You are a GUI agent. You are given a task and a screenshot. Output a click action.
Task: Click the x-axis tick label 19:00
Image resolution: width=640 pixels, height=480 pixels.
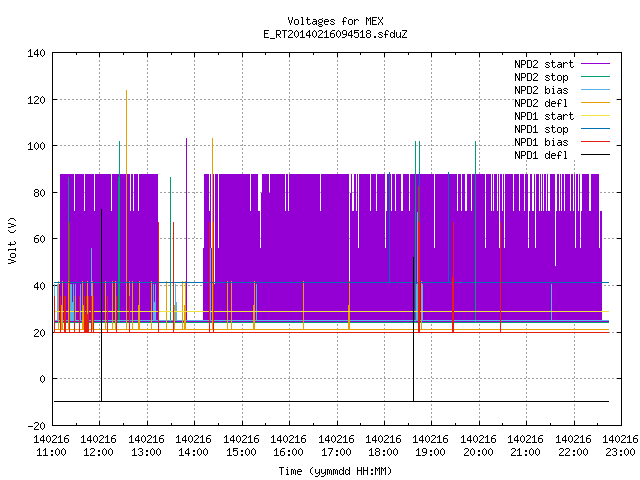click(431, 452)
